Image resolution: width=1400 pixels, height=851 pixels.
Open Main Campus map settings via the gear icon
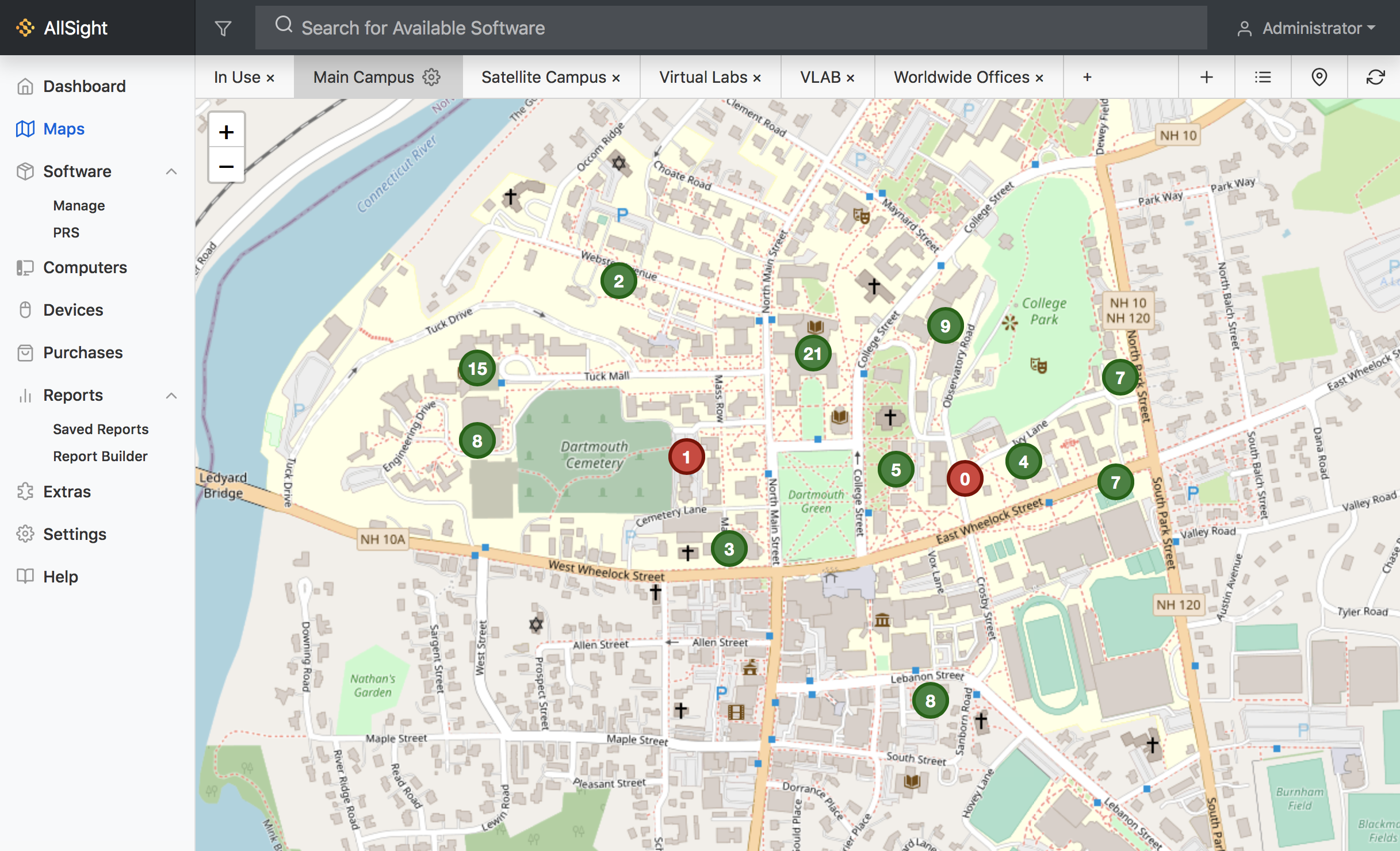coord(431,76)
